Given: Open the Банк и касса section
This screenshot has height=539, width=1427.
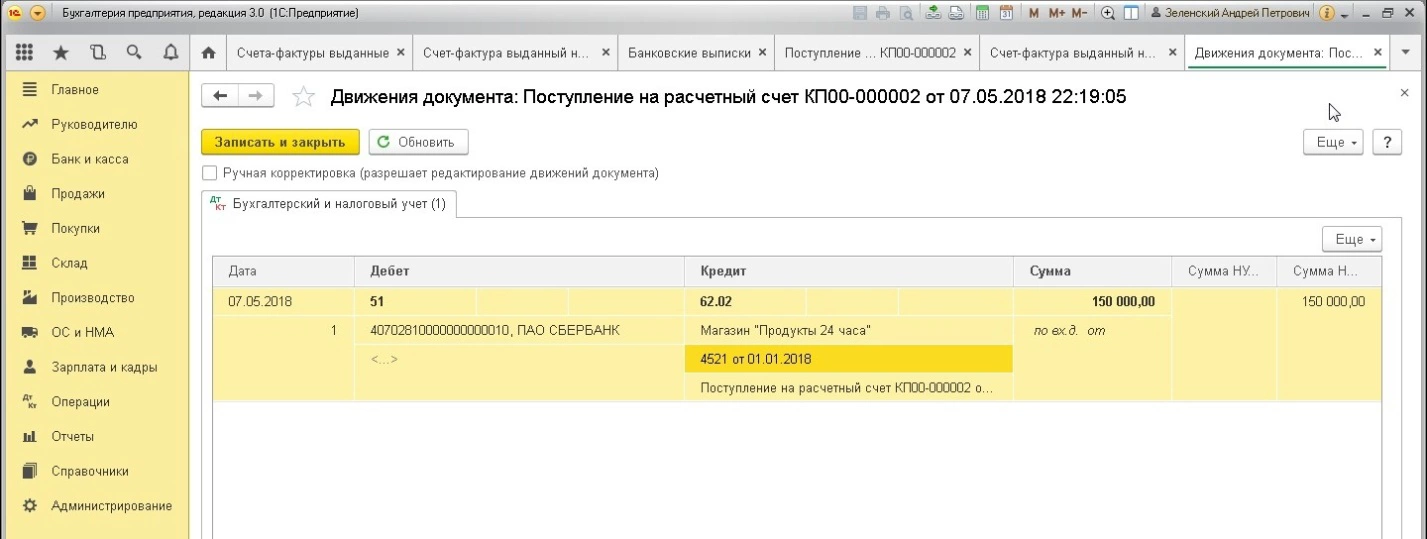Looking at the screenshot, I should pyautogui.click(x=90, y=159).
